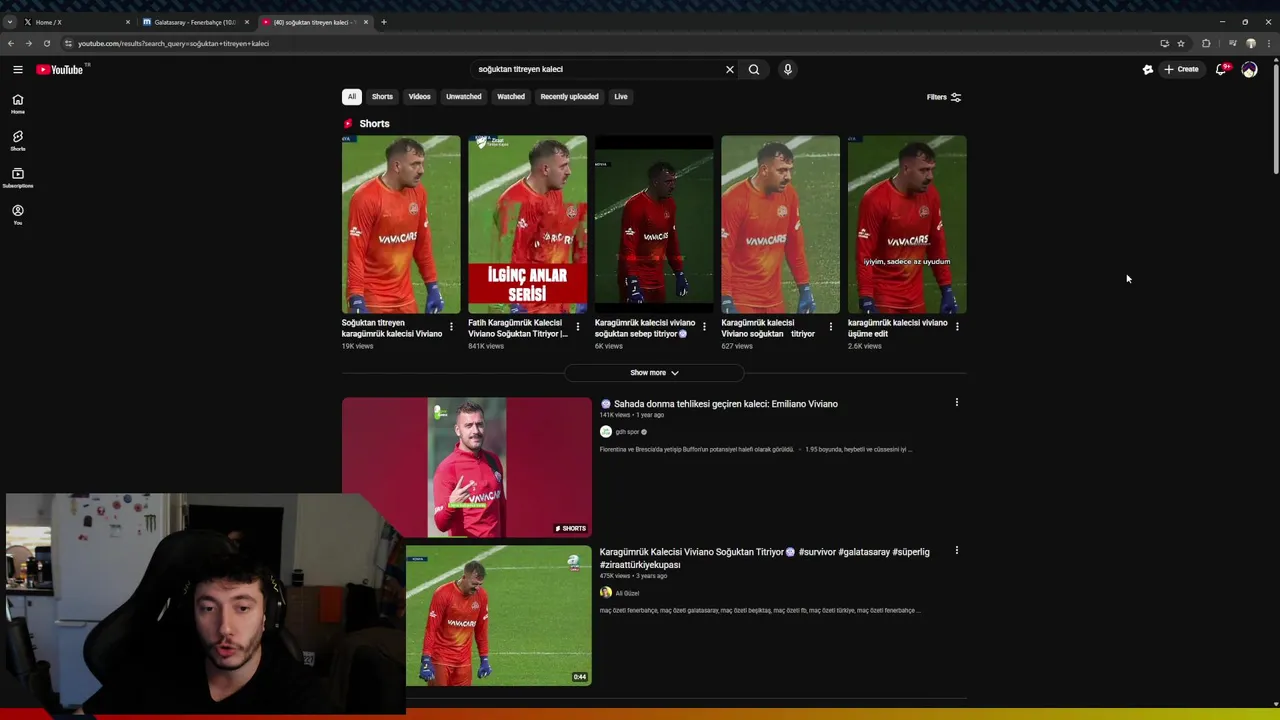Screen dimensions: 1280x720
Task: Open the Filters panel
Action: coord(944,97)
